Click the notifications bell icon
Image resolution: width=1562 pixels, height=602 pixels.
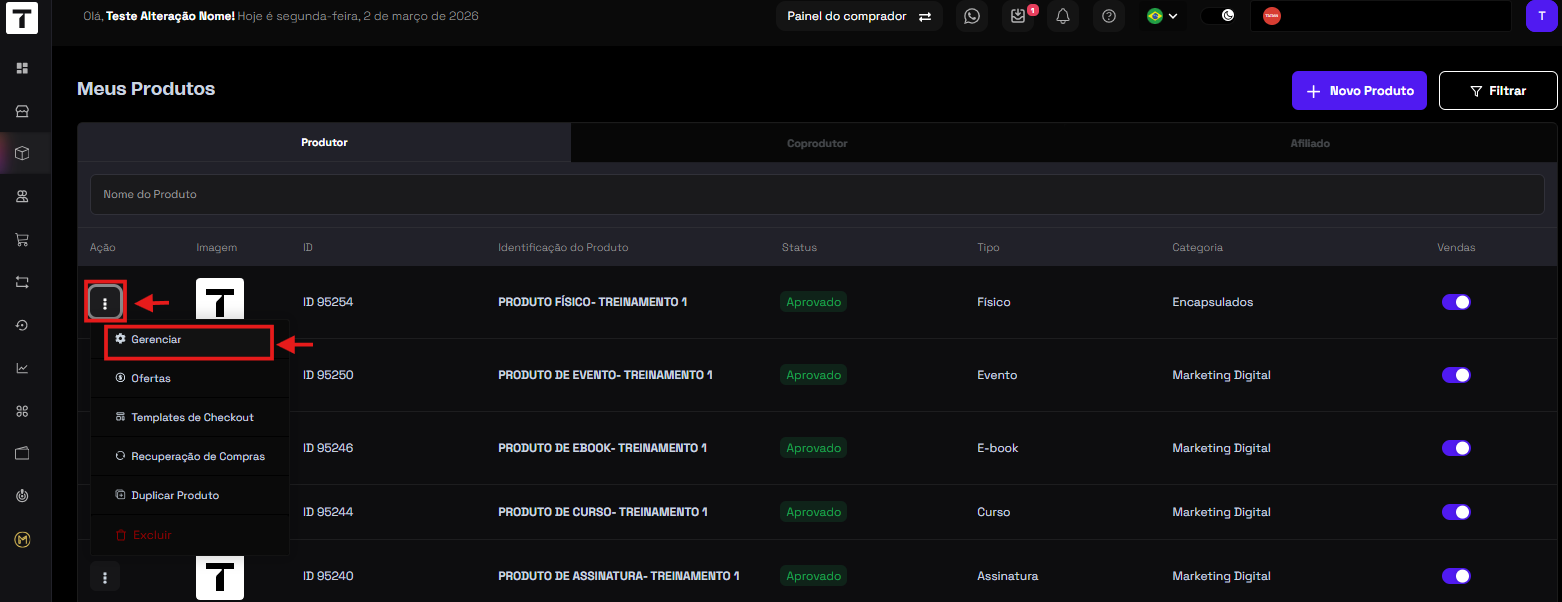tap(1063, 16)
